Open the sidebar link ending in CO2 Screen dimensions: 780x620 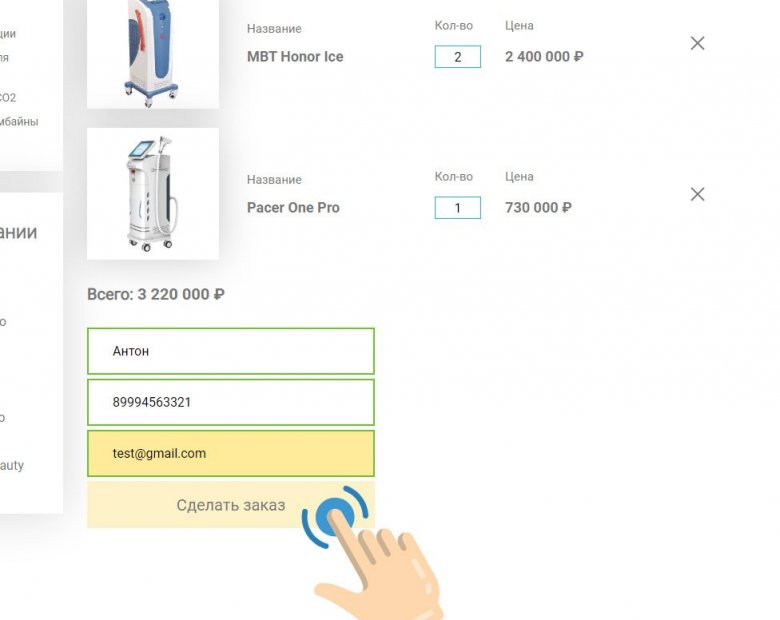[x=8, y=98]
